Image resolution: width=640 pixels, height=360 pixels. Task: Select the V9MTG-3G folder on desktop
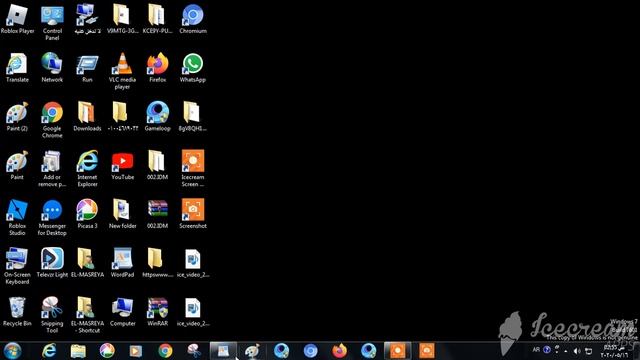122,20
